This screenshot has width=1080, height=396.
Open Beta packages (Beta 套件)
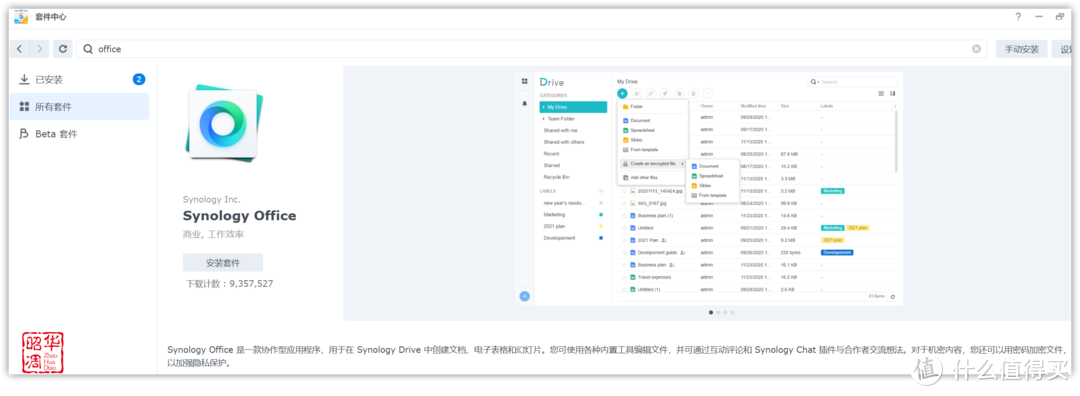coord(79,134)
